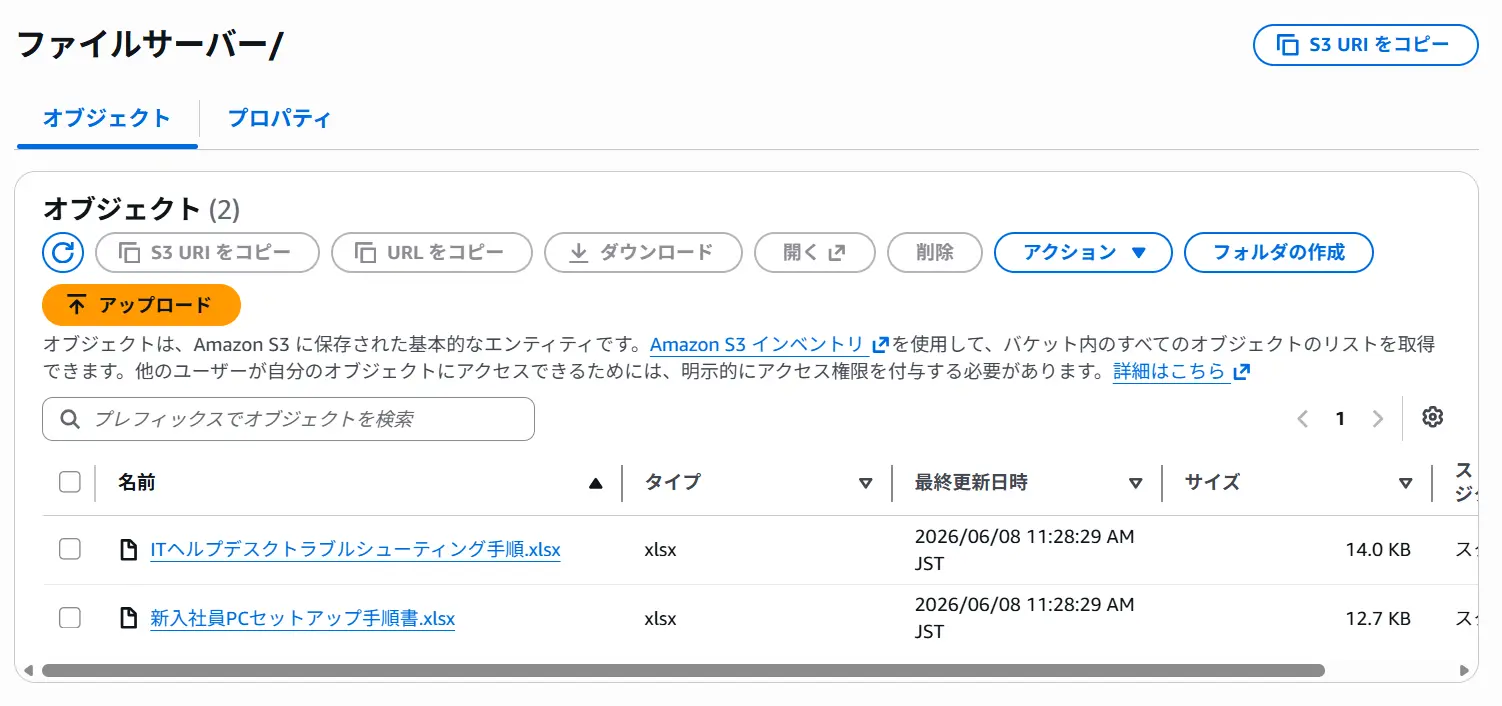The image size is (1502, 706).
Task: Open ITヘルプデスクトラブルシューティング手順.xlsx file link
Action: (355, 550)
